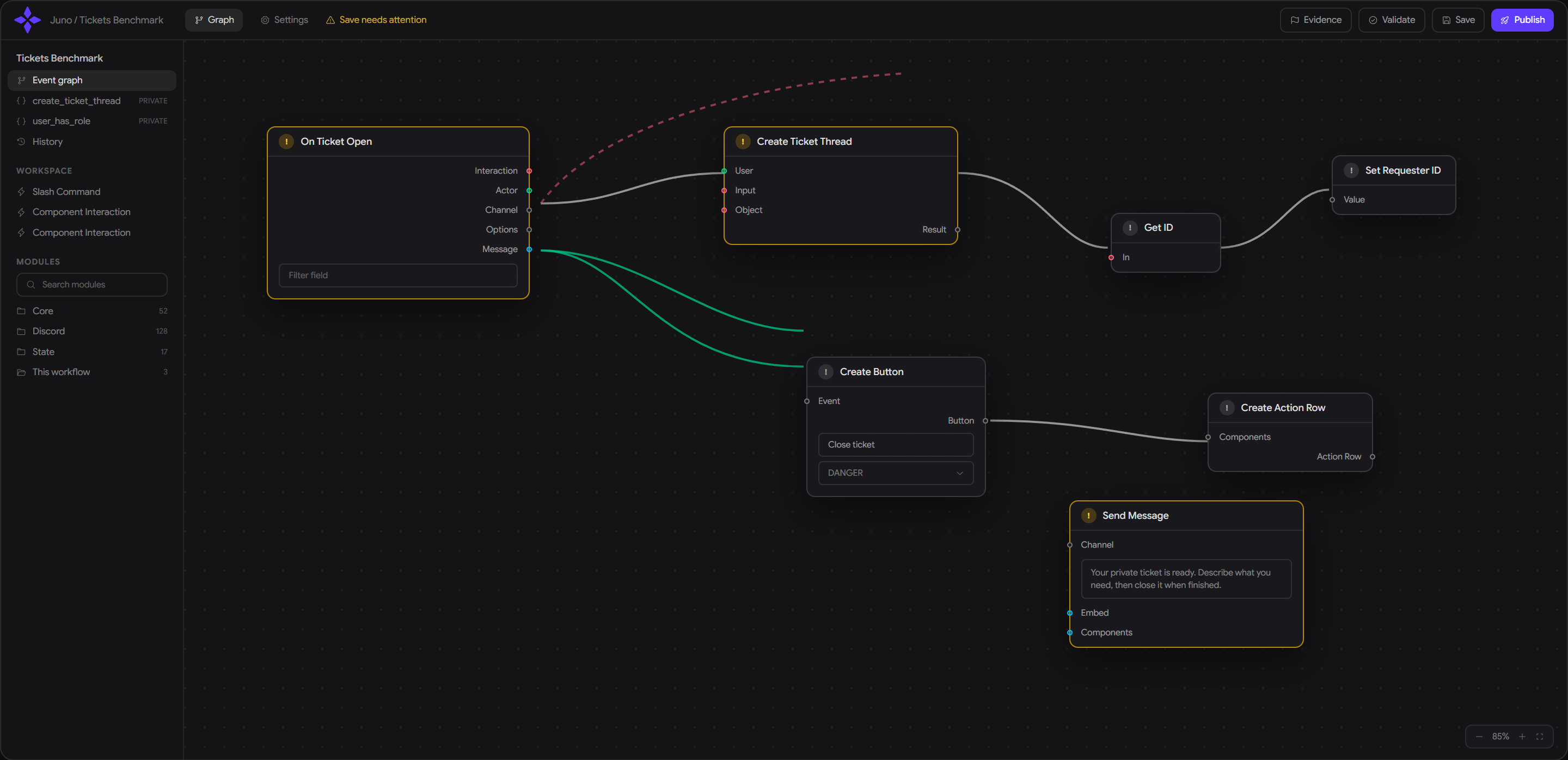Click the Result output port
This screenshot has height=760, width=1568.
(x=958, y=229)
